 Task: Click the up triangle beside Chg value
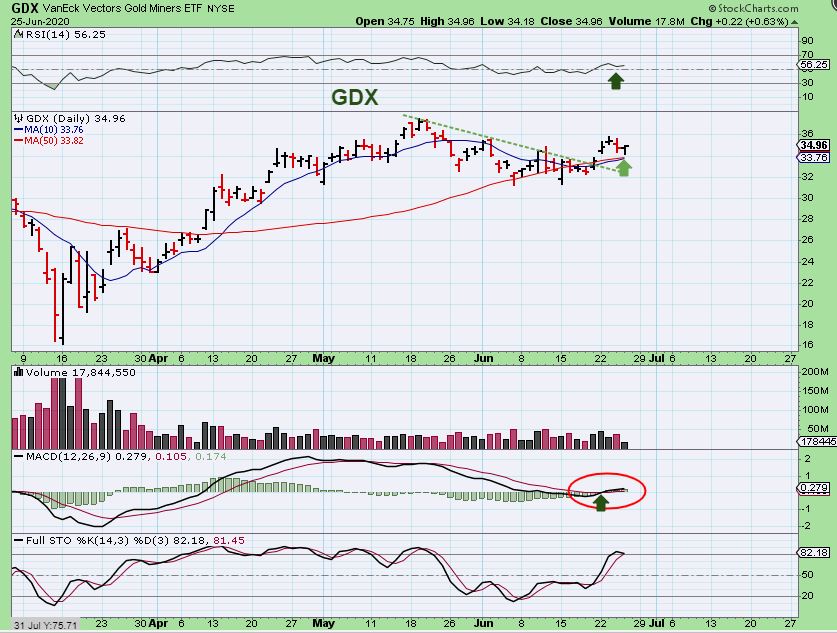795,22
